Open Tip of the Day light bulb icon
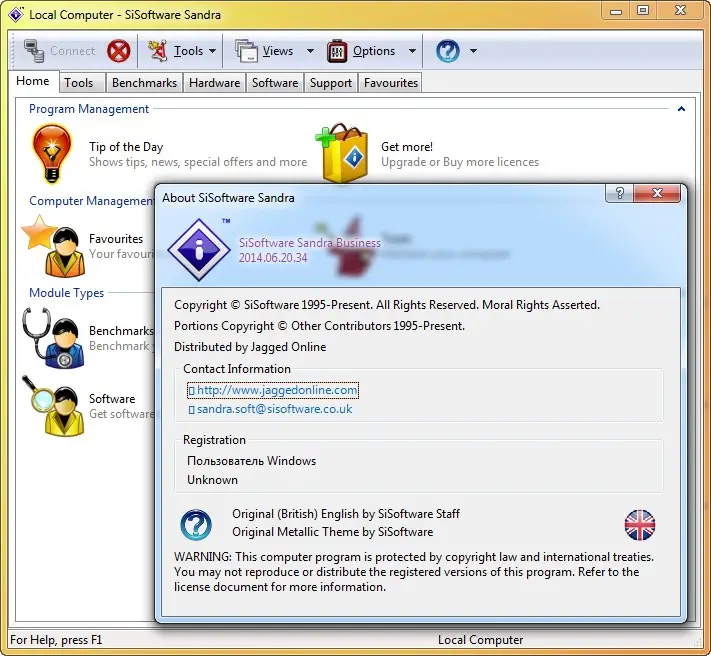The height and width of the screenshot is (656, 711). (52, 154)
